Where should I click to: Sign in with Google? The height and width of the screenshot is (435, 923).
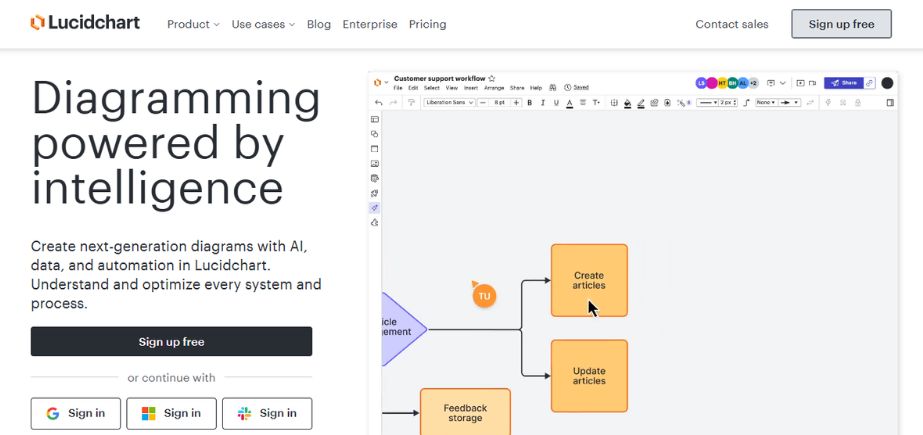(x=75, y=413)
